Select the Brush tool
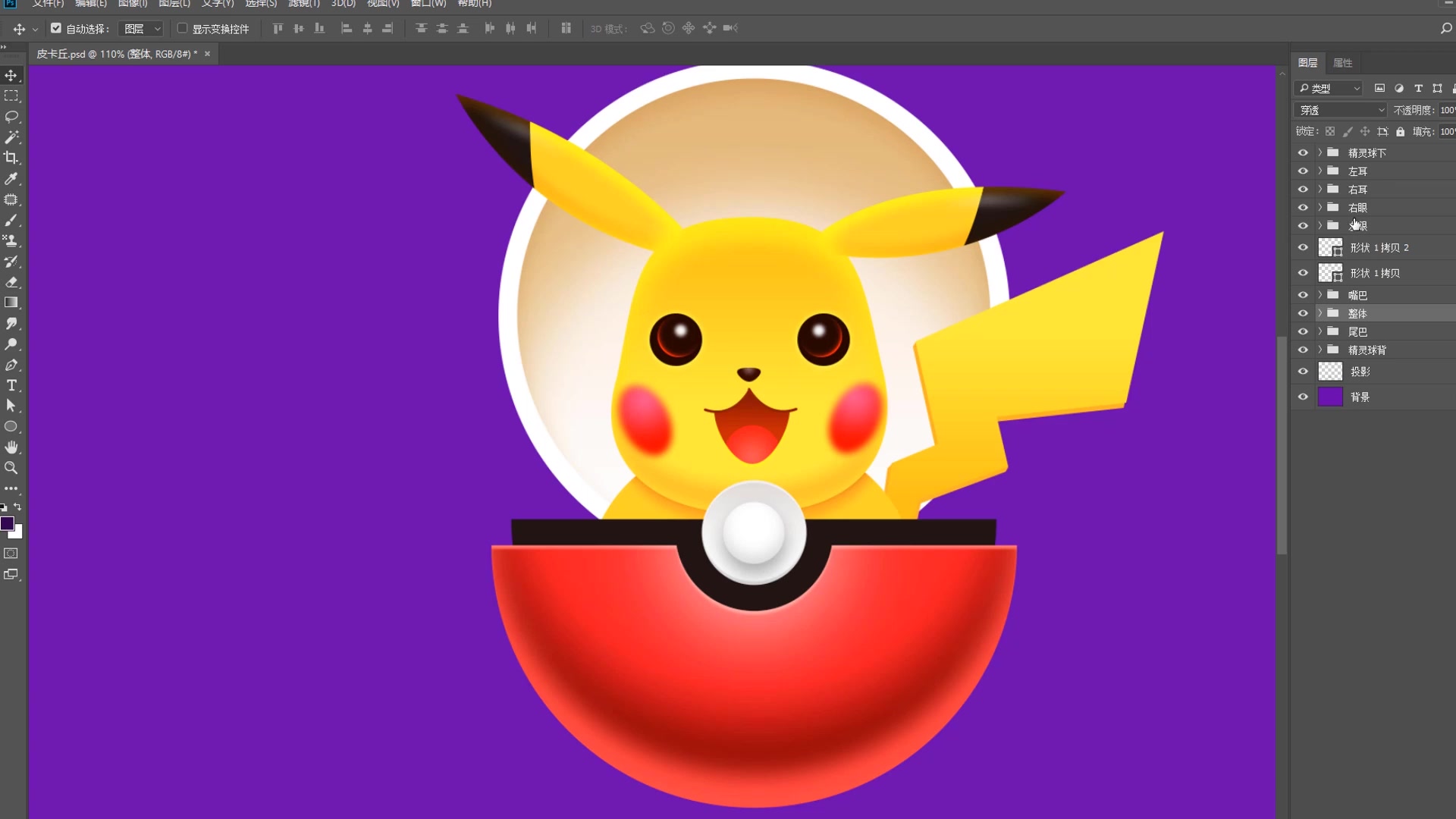 point(11,221)
